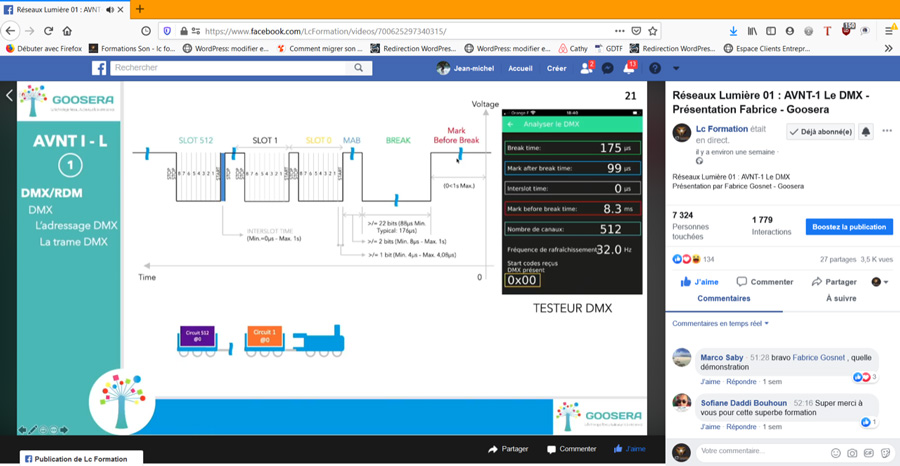Open the new tab plus button
Screen dimensions: 900x466
pos(139,9)
